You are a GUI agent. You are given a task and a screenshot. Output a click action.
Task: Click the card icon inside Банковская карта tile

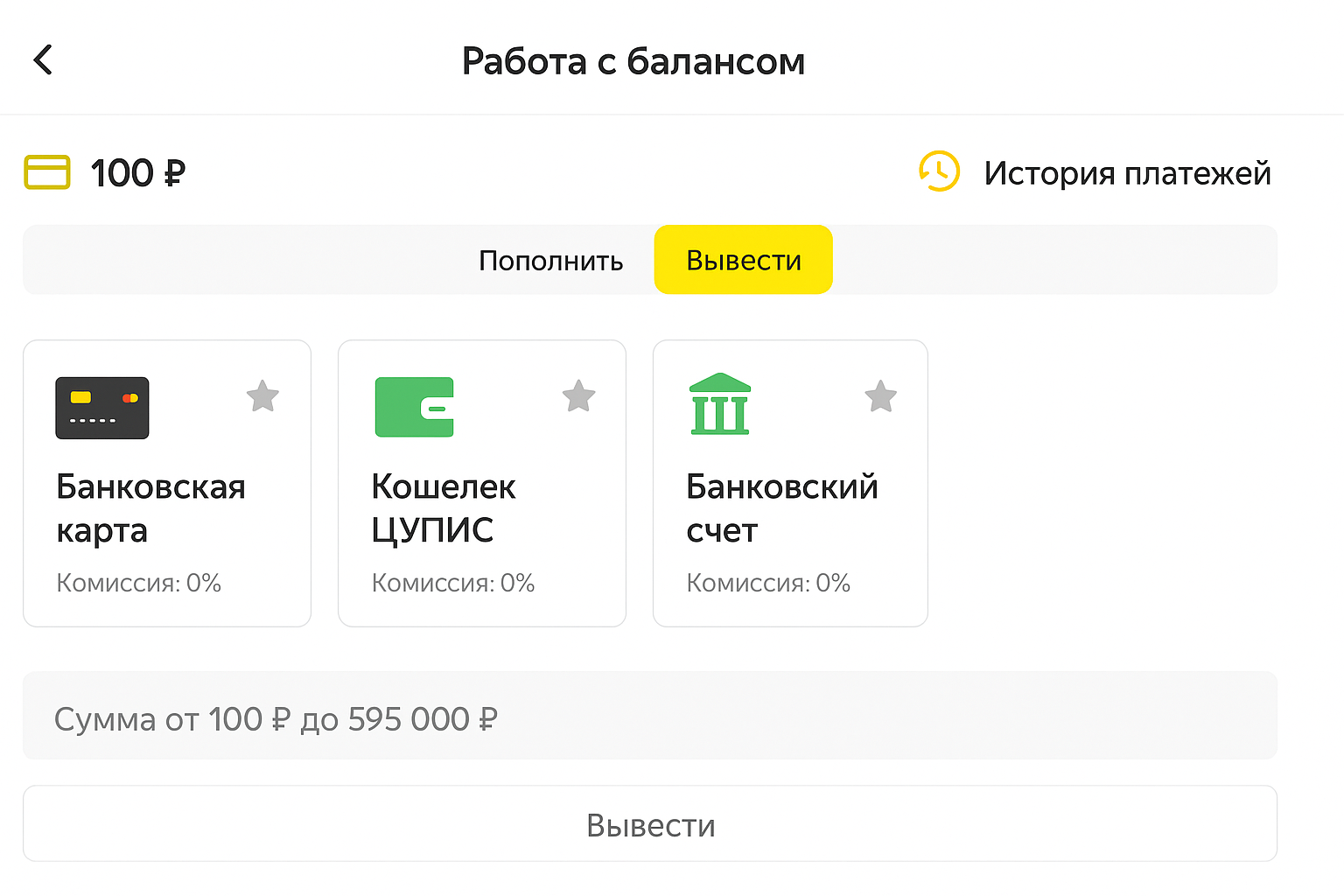tap(101, 408)
